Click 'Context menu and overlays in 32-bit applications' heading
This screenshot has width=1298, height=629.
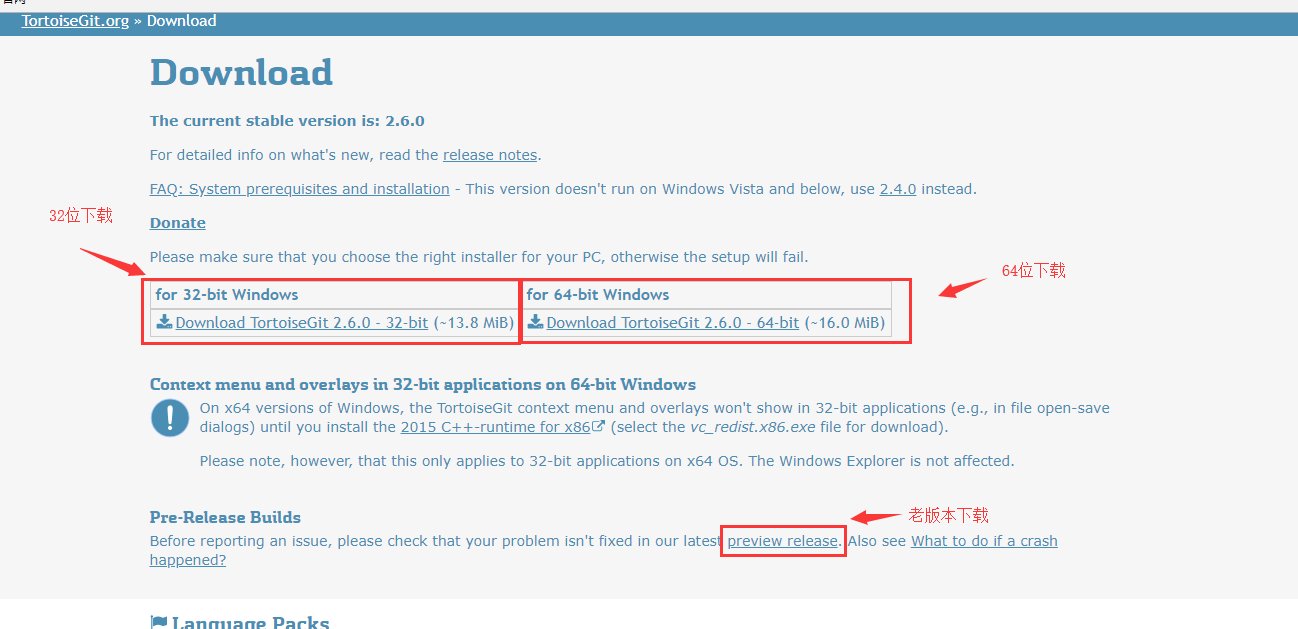tap(423, 384)
